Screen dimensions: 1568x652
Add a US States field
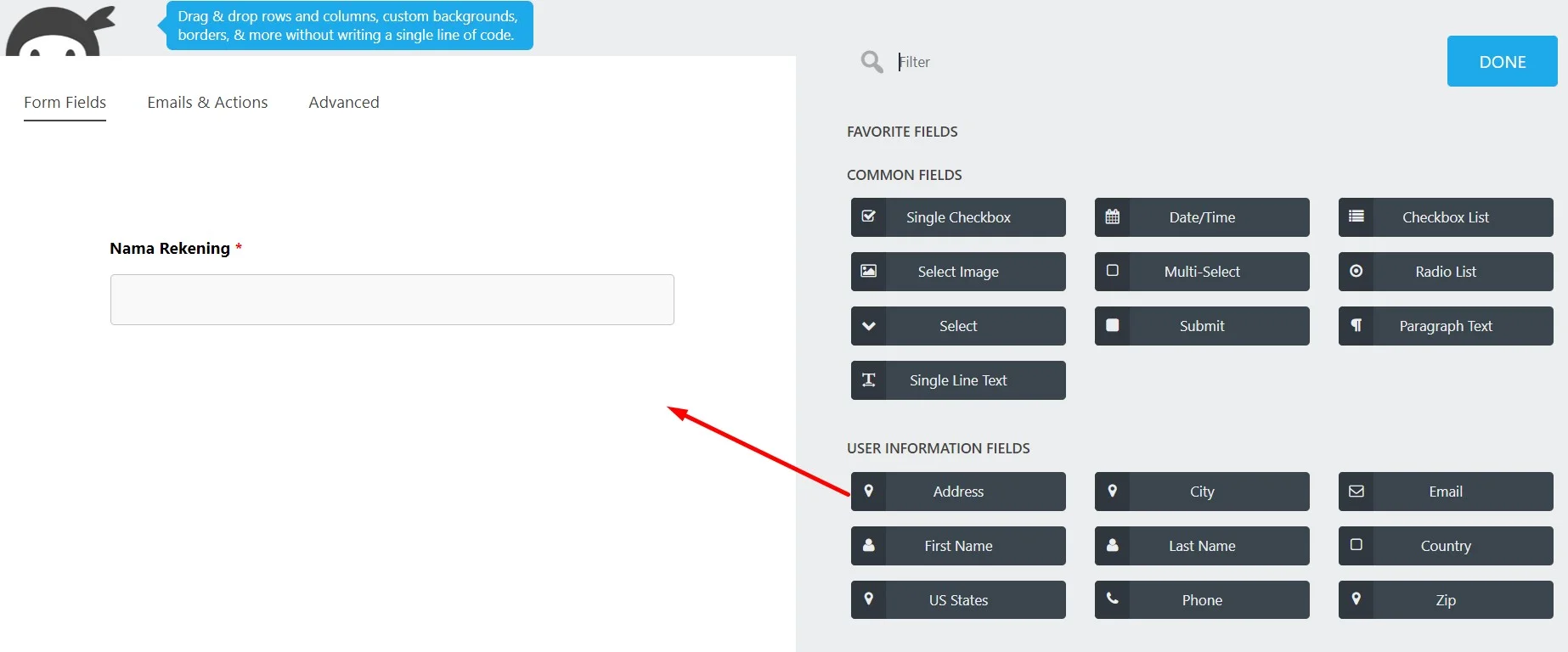click(x=958, y=599)
